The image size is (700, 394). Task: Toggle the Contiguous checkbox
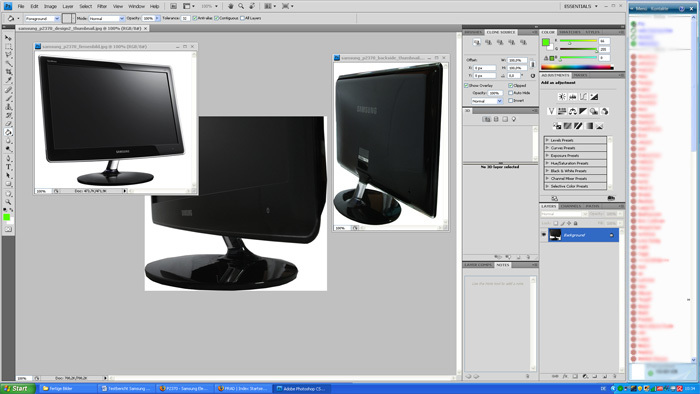pyautogui.click(x=217, y=18)
